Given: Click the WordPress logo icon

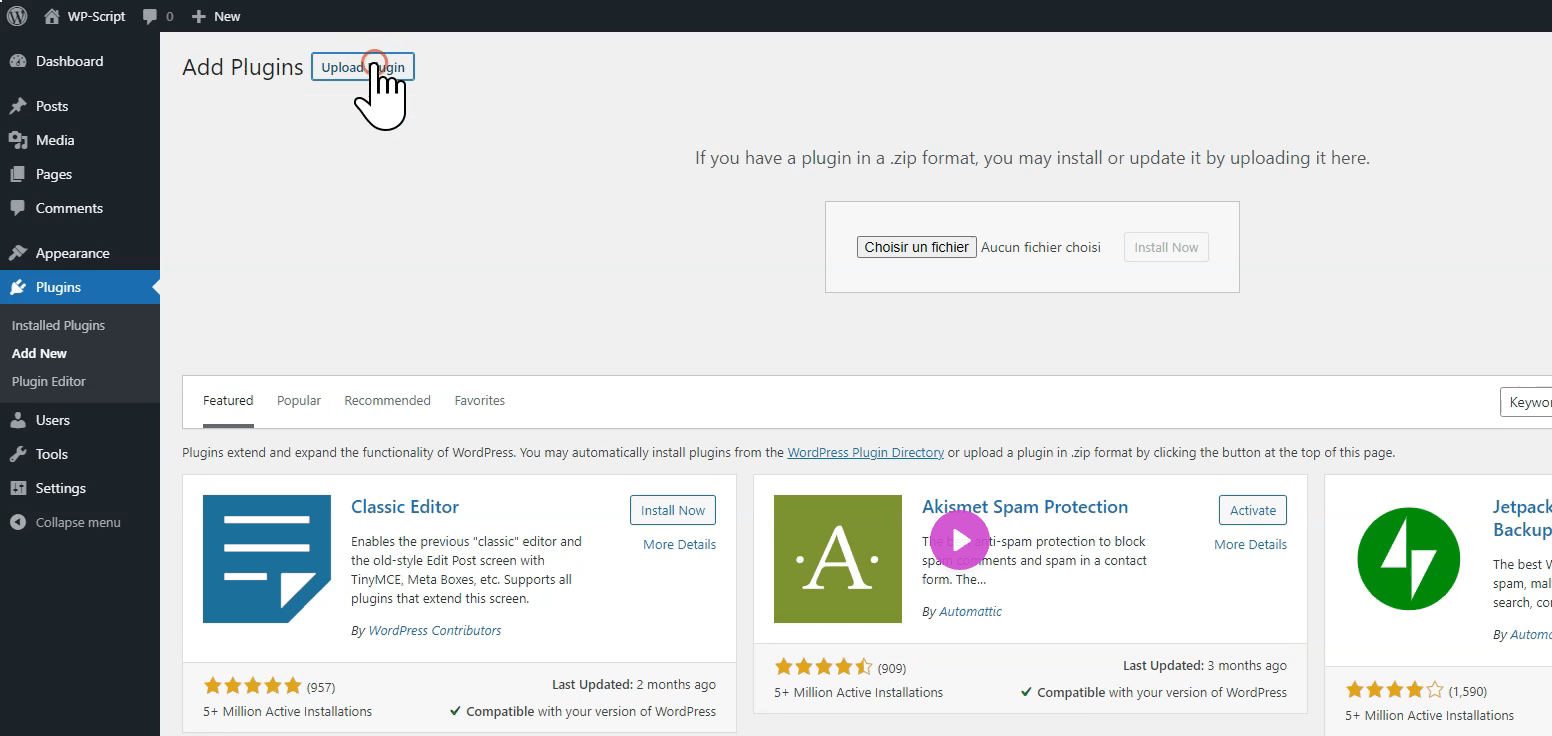Looking at the screenshot, I should [x=17, y=16].
